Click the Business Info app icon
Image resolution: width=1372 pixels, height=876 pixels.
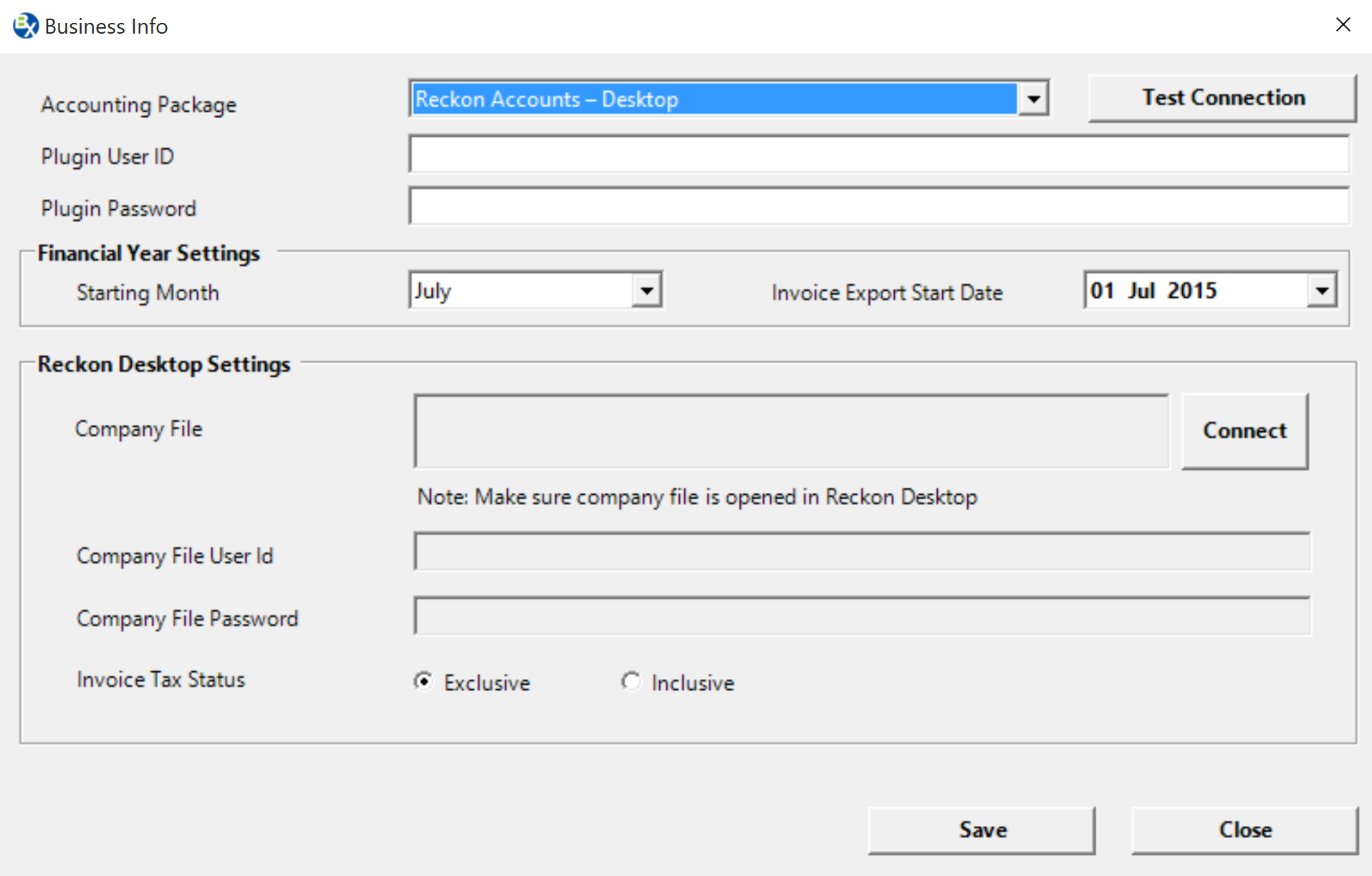pos(26,26)
